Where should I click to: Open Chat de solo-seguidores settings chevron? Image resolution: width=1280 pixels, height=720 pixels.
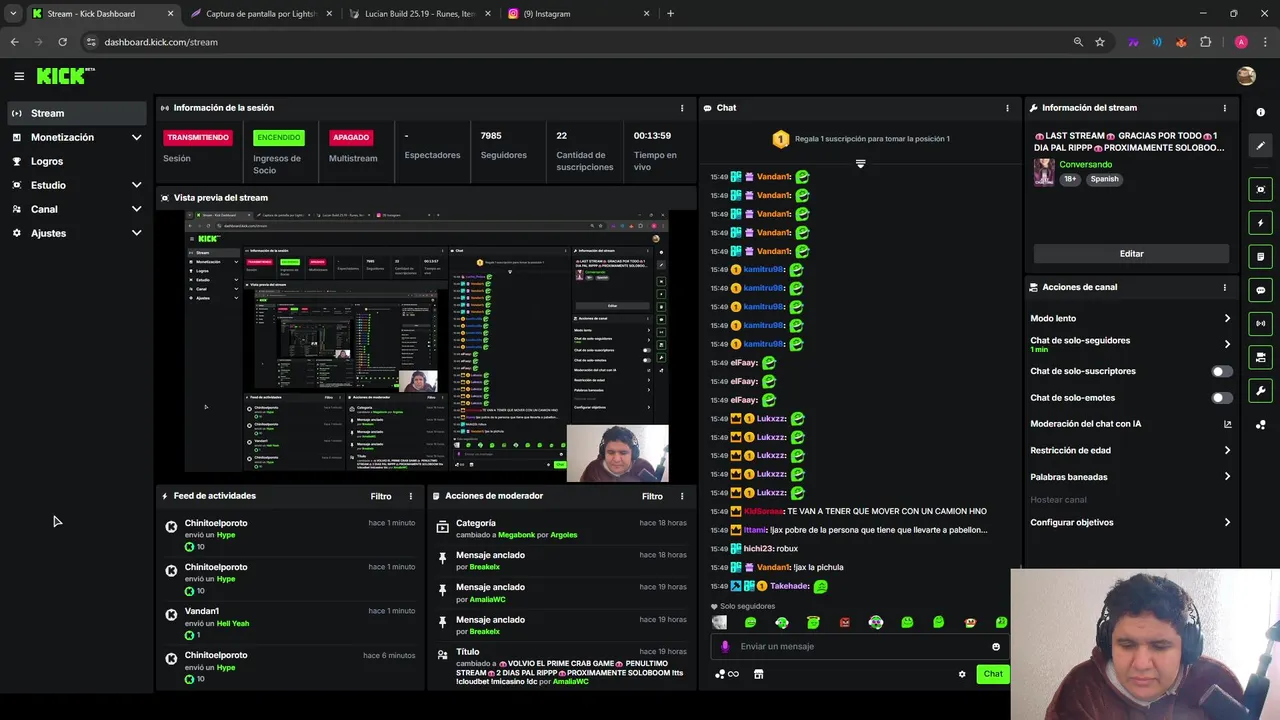[1227, 344]
